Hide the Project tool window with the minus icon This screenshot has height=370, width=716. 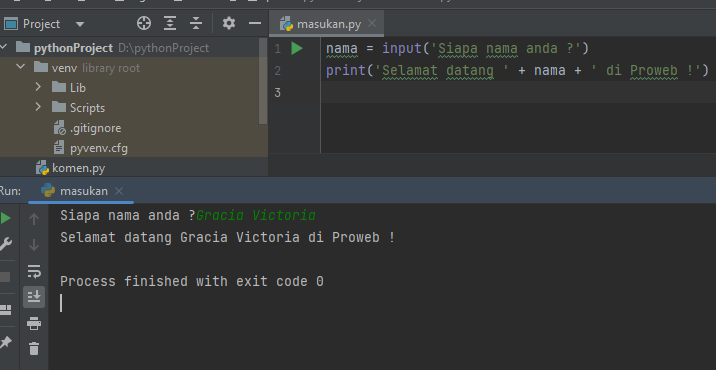coord(255,23)
